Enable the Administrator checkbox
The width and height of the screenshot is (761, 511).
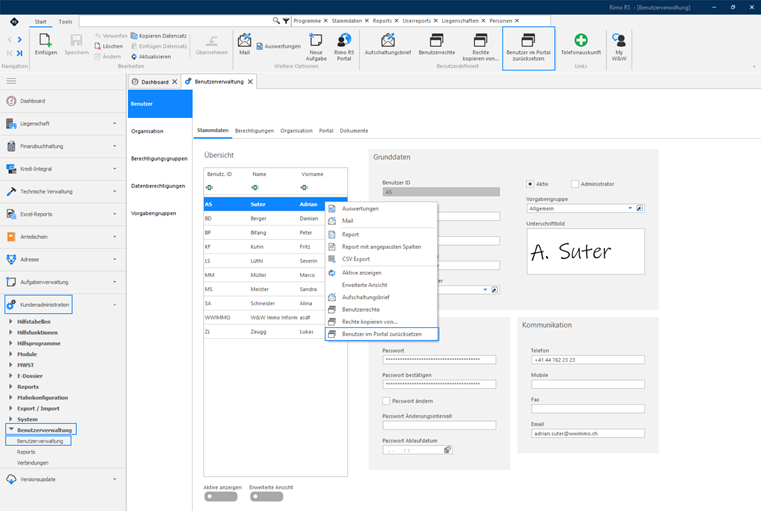point(575,184)
